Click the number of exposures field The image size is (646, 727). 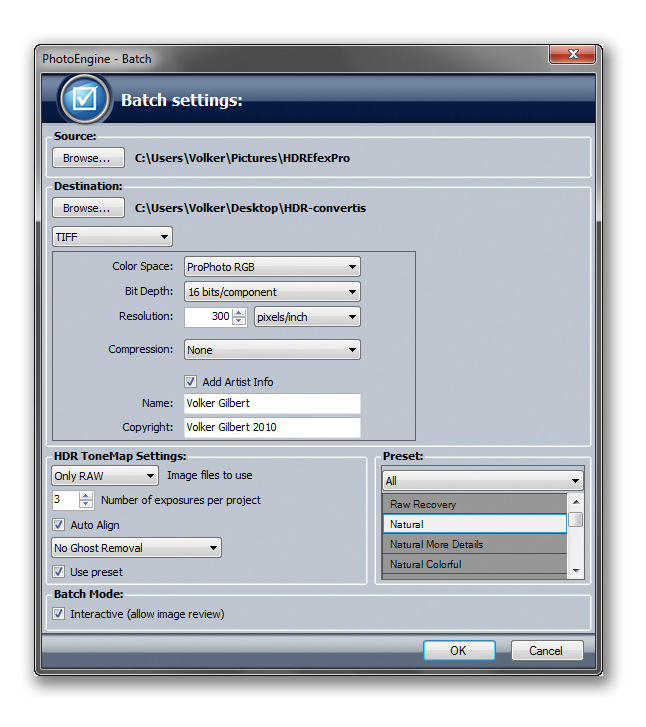point(66,500)
